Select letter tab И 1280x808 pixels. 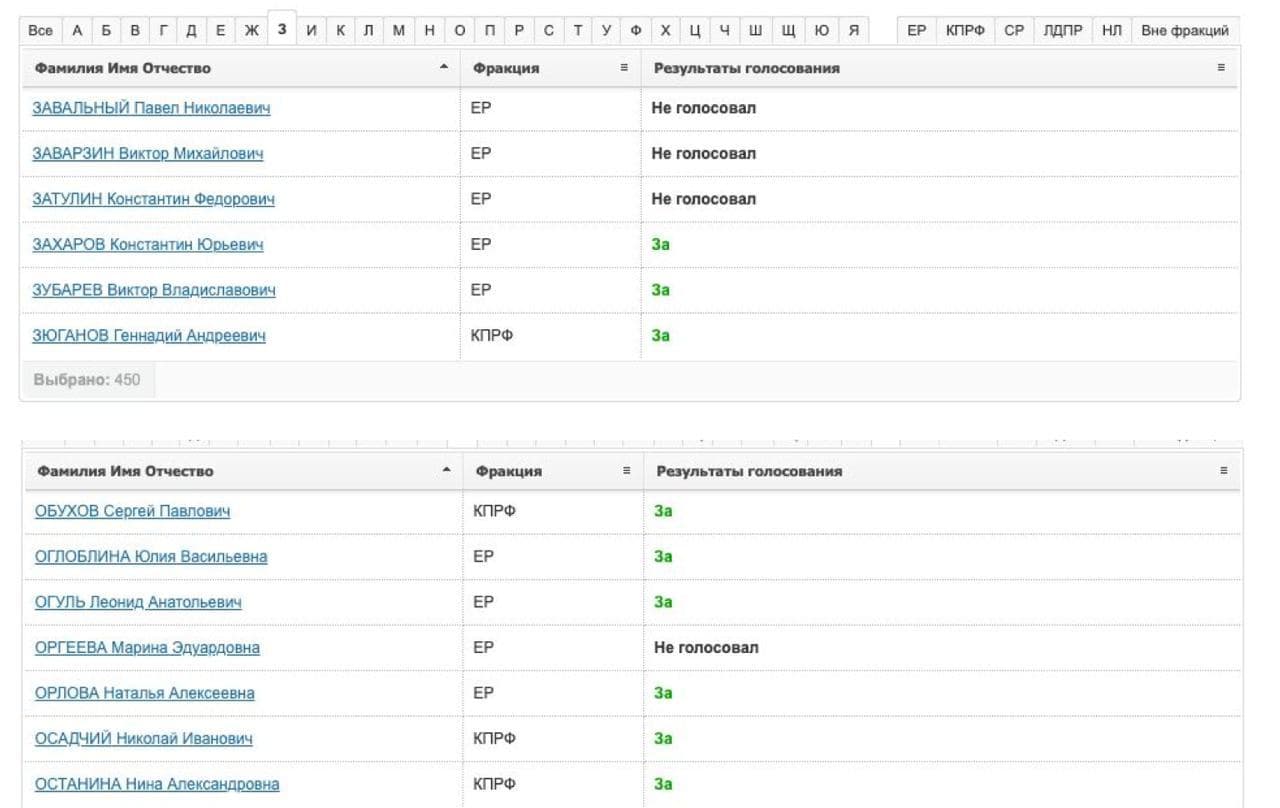click(x=312, y=31)
